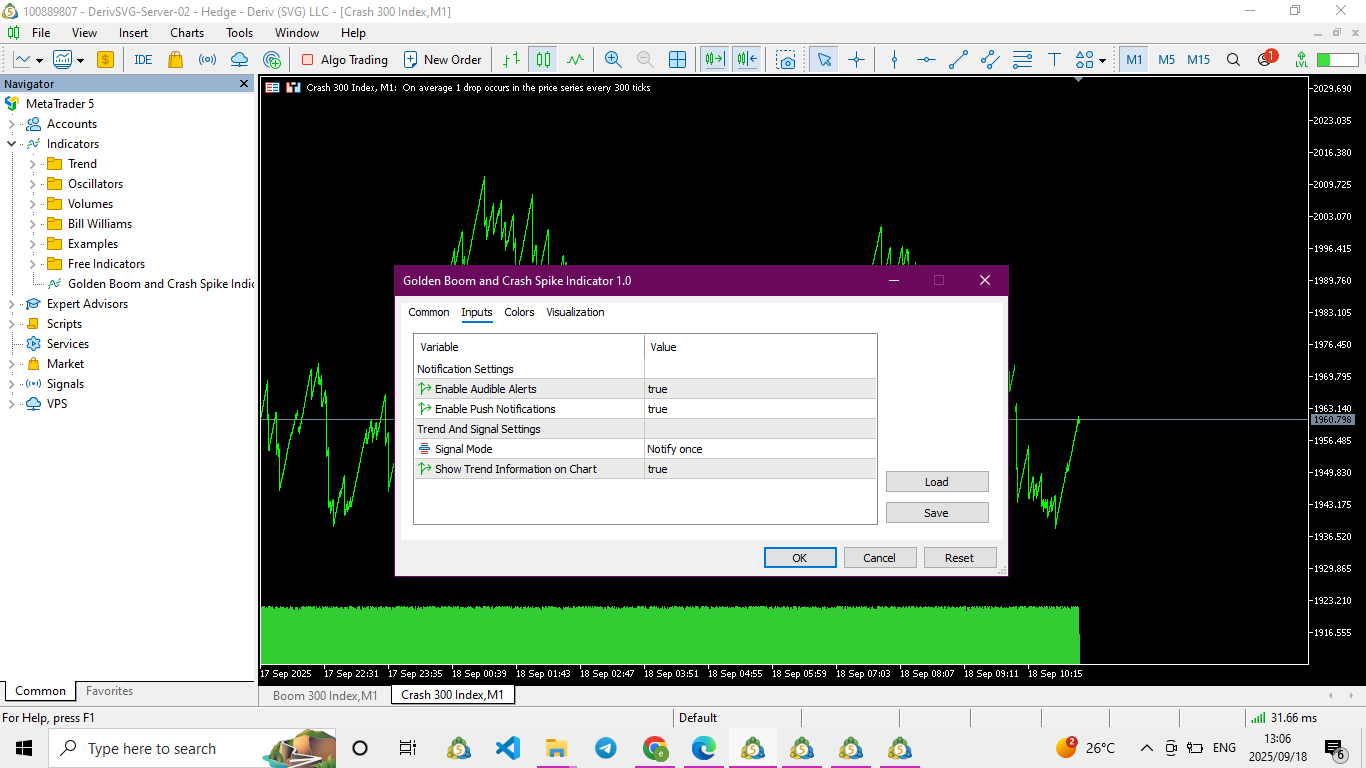Click the Zoom In magnifier icon
Viewport: 1366px width, 768px height.
click(x=613, y=60)
